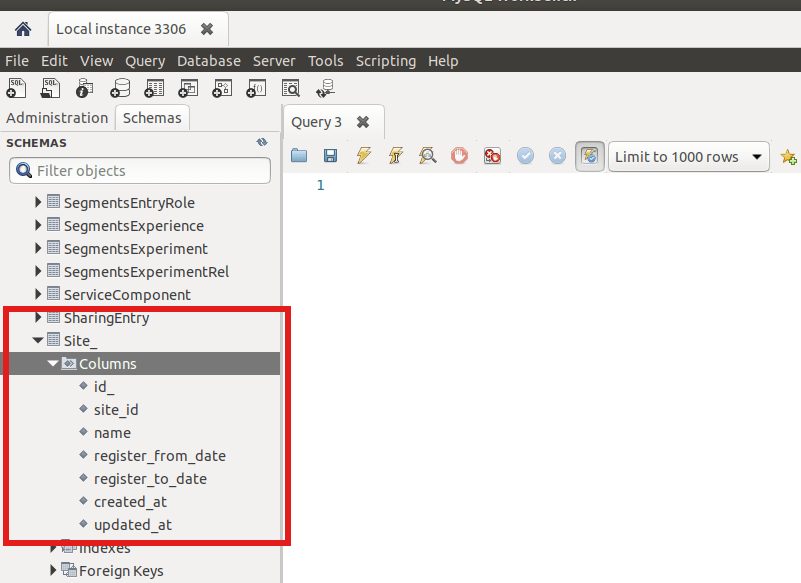Open the Database menu
This screenshot has width=801, height=583.
pos(208,61)
